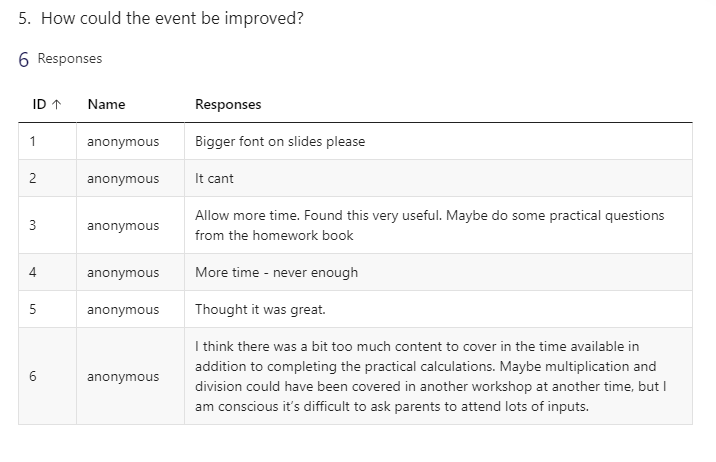716x462 pixels.
Task: Select 'Thought it was great.' response
Action: point(260,310)
